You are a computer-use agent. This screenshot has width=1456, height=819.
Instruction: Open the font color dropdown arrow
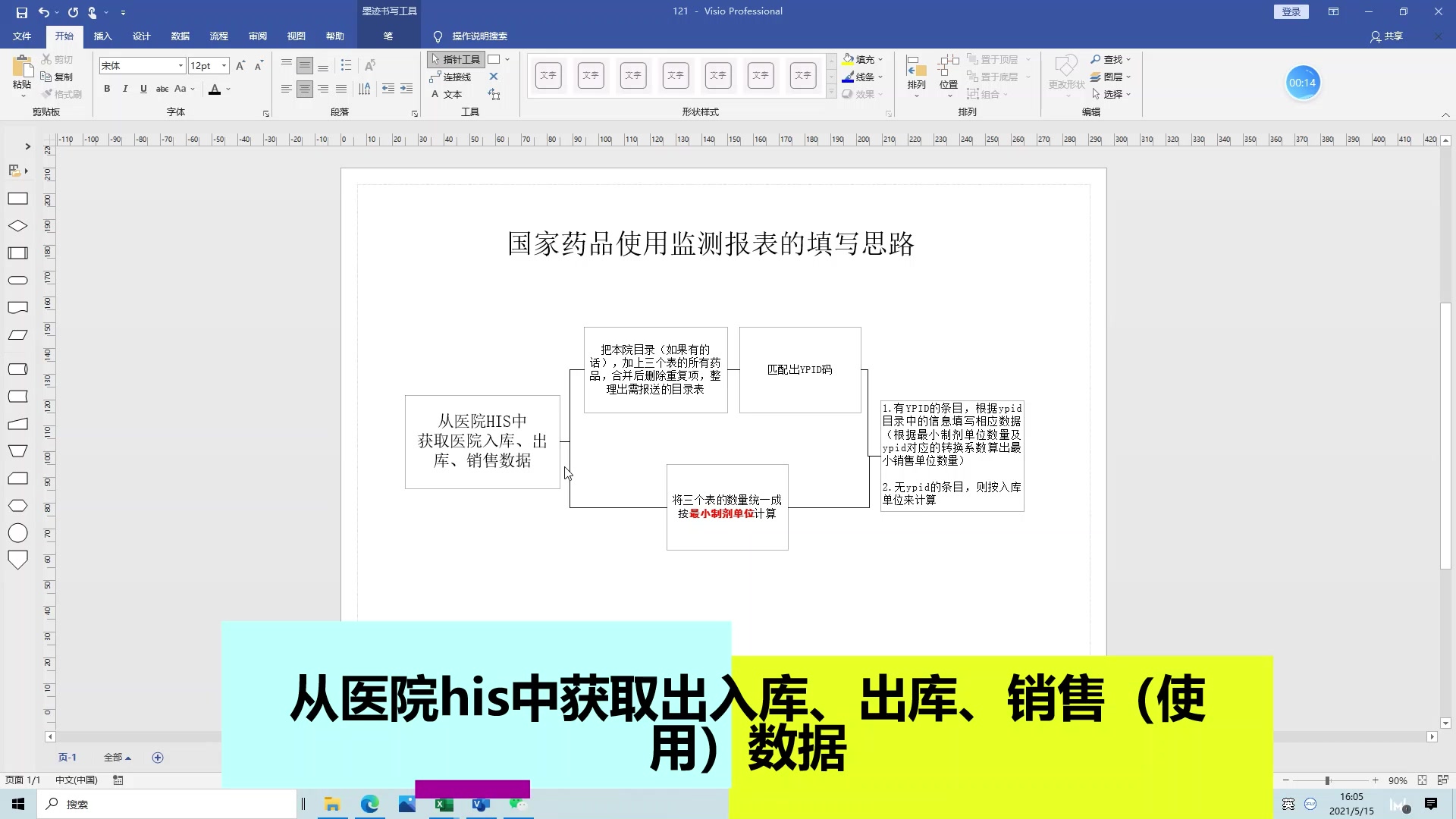pyautogui.click(x=228, y=89)
